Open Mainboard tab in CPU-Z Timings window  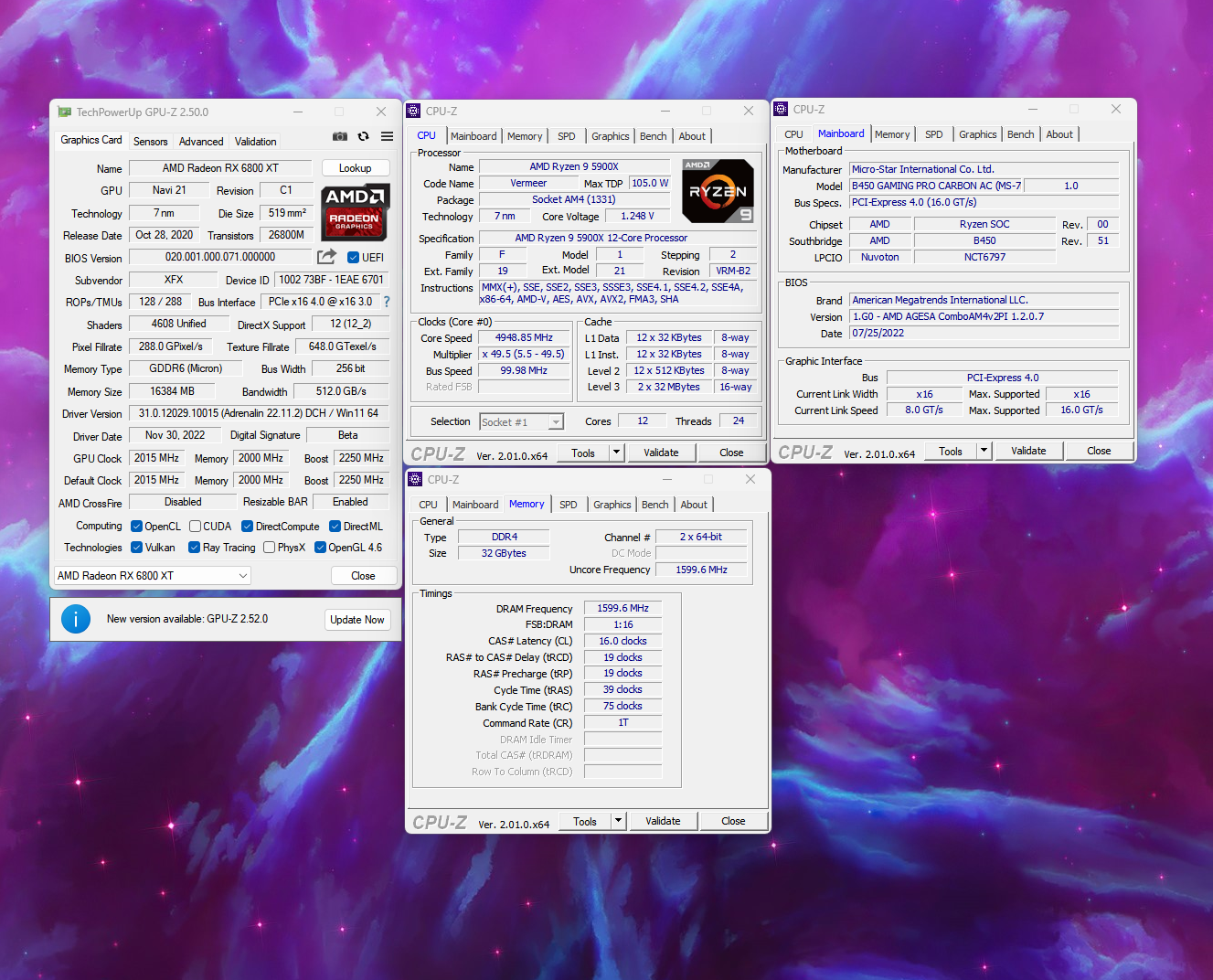click(x=475, y=505)
